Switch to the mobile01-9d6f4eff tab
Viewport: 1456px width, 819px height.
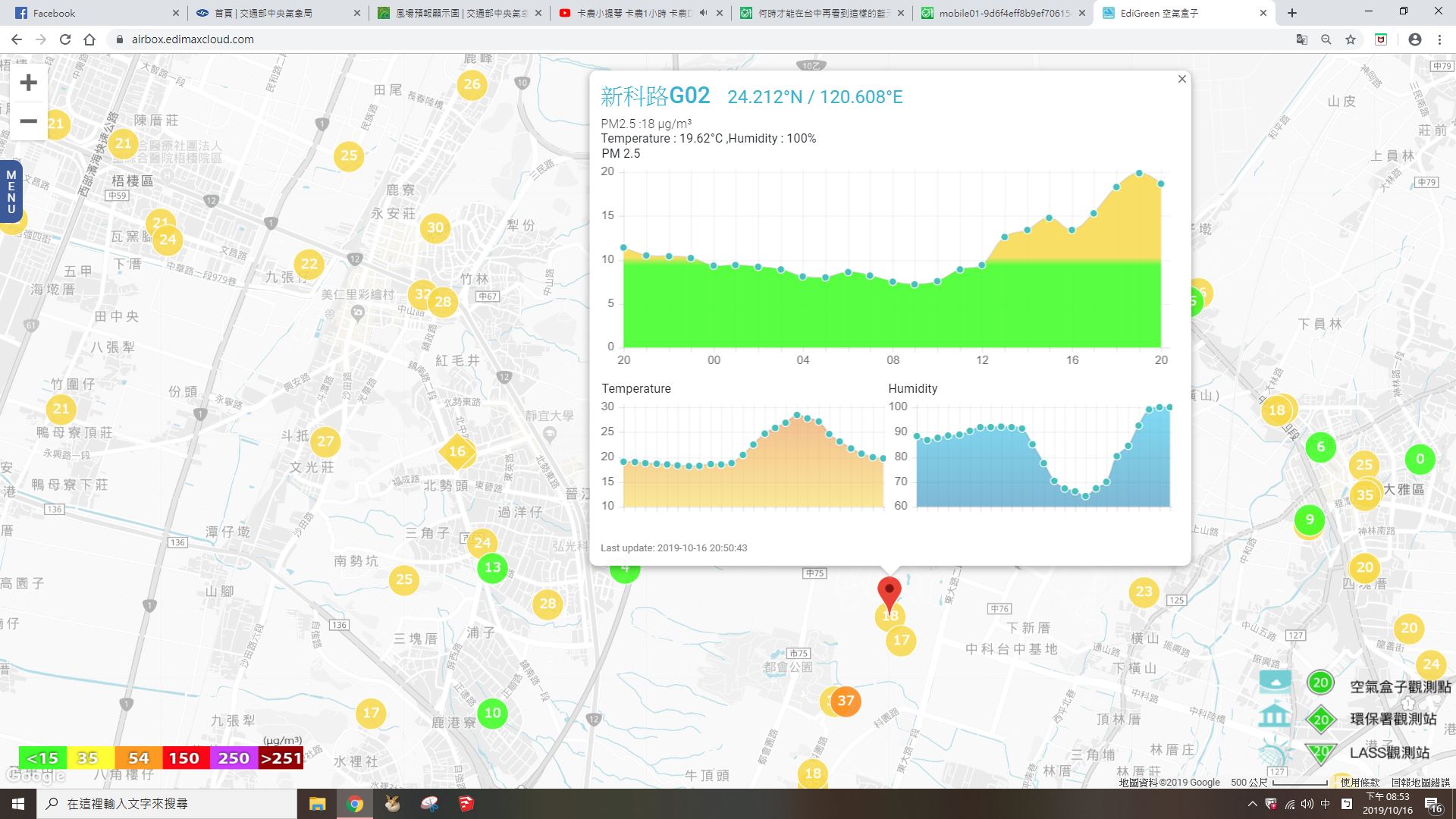click(x=1003, y=13)
